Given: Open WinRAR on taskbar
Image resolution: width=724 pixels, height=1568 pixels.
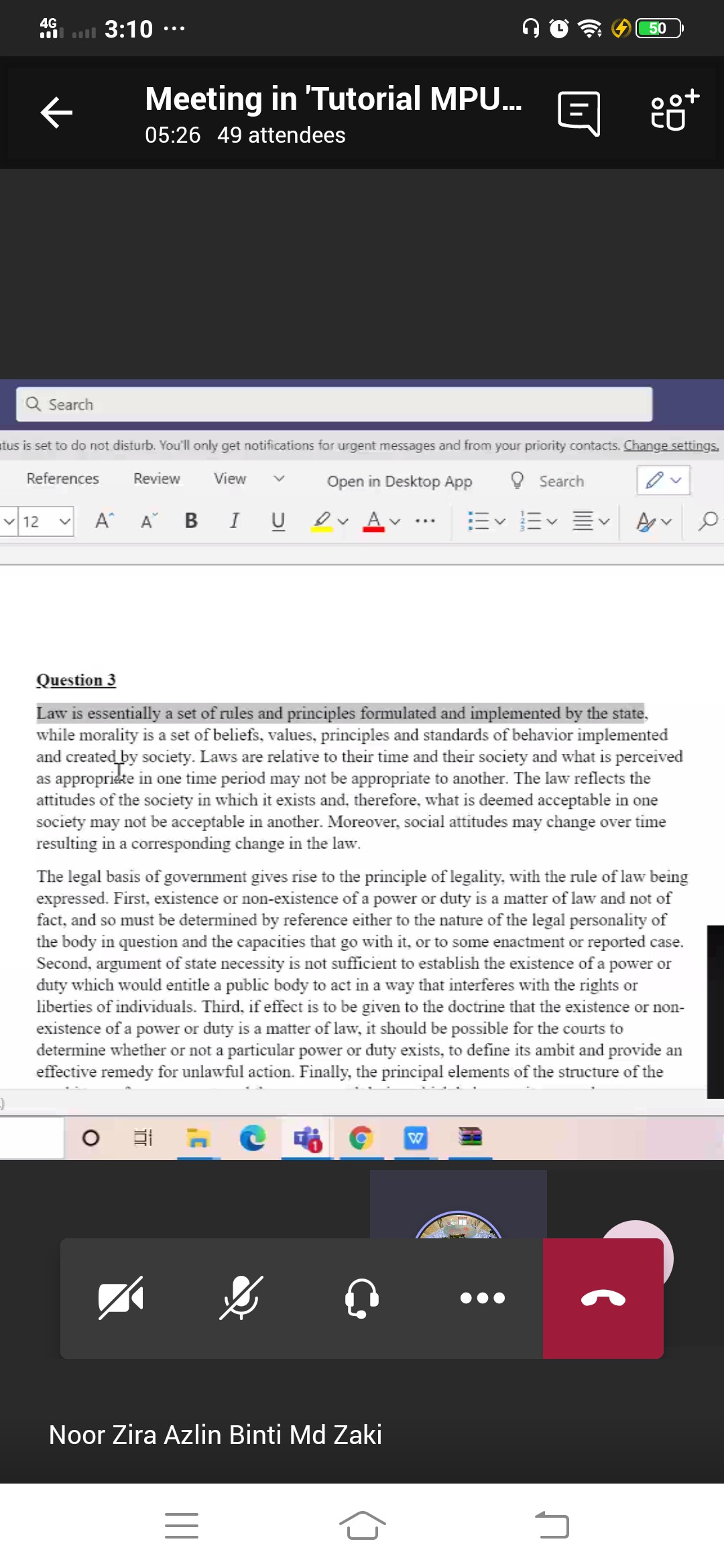Looking at the screenshot, I should click(470, 1136).
